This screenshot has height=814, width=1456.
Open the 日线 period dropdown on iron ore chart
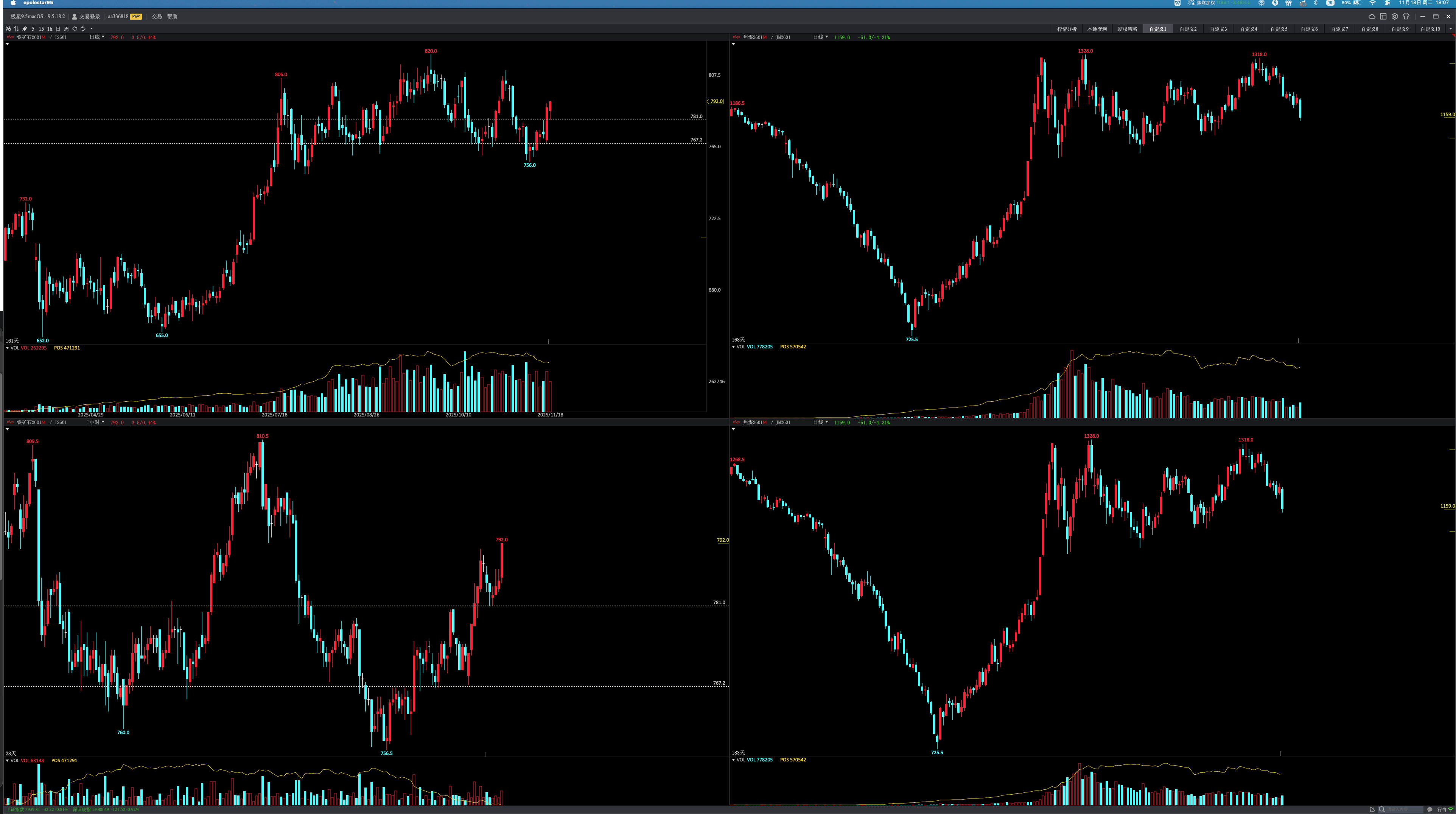pos(96,37)
